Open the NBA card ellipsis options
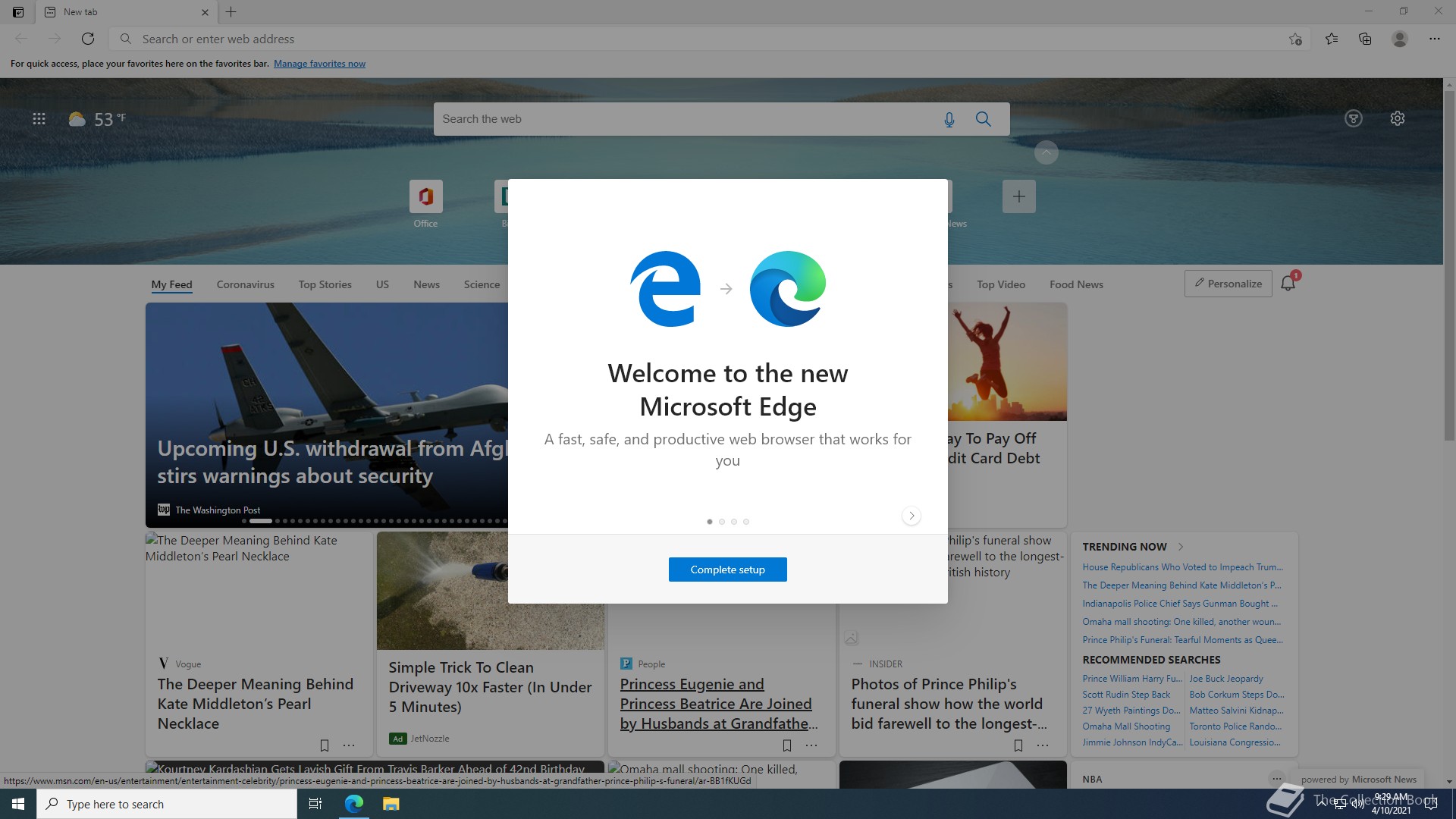This screenshot has width=1456, height=819. tap(1277, 778)
